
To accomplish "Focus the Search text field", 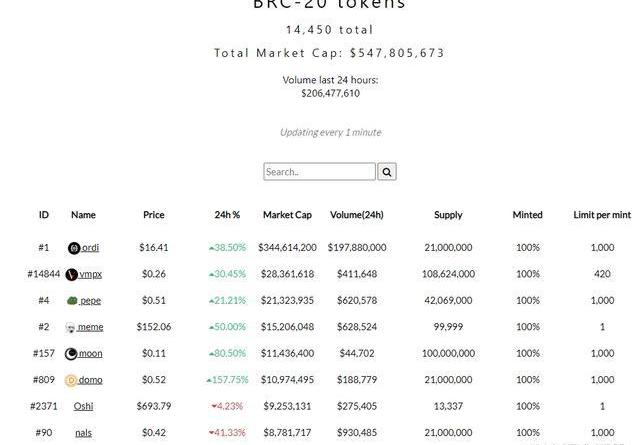I will click(x=319, y=171).
